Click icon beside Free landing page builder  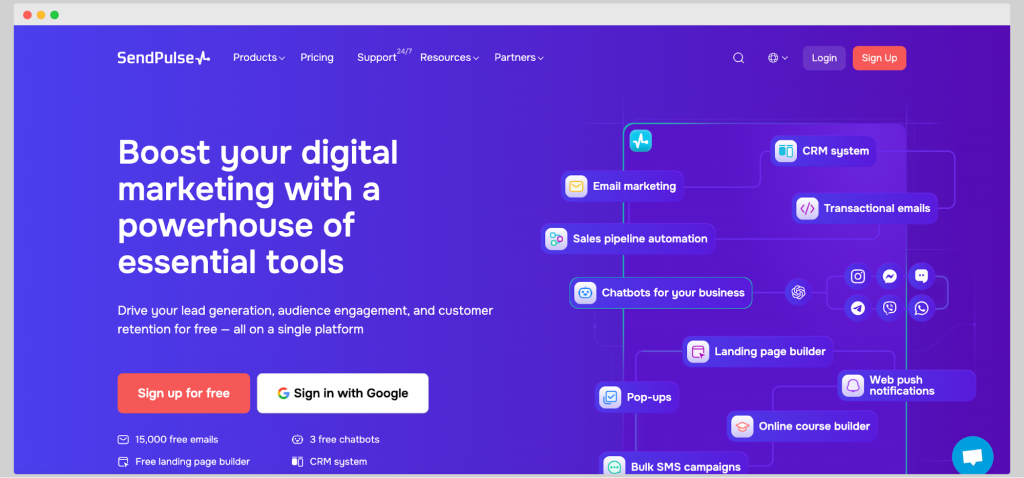[x=123, y=462]
